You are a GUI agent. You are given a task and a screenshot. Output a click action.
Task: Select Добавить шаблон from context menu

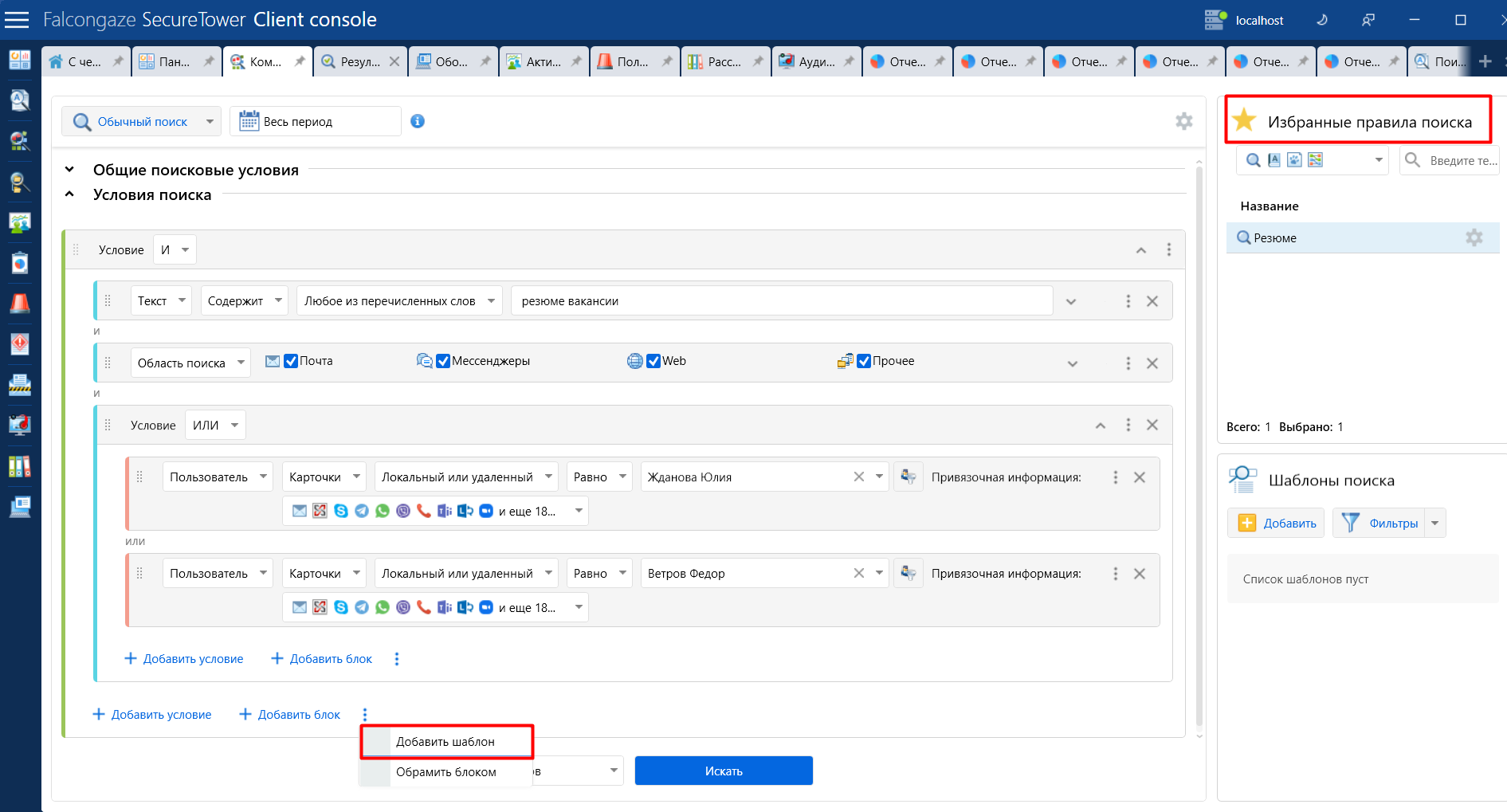tap(445, 742)
